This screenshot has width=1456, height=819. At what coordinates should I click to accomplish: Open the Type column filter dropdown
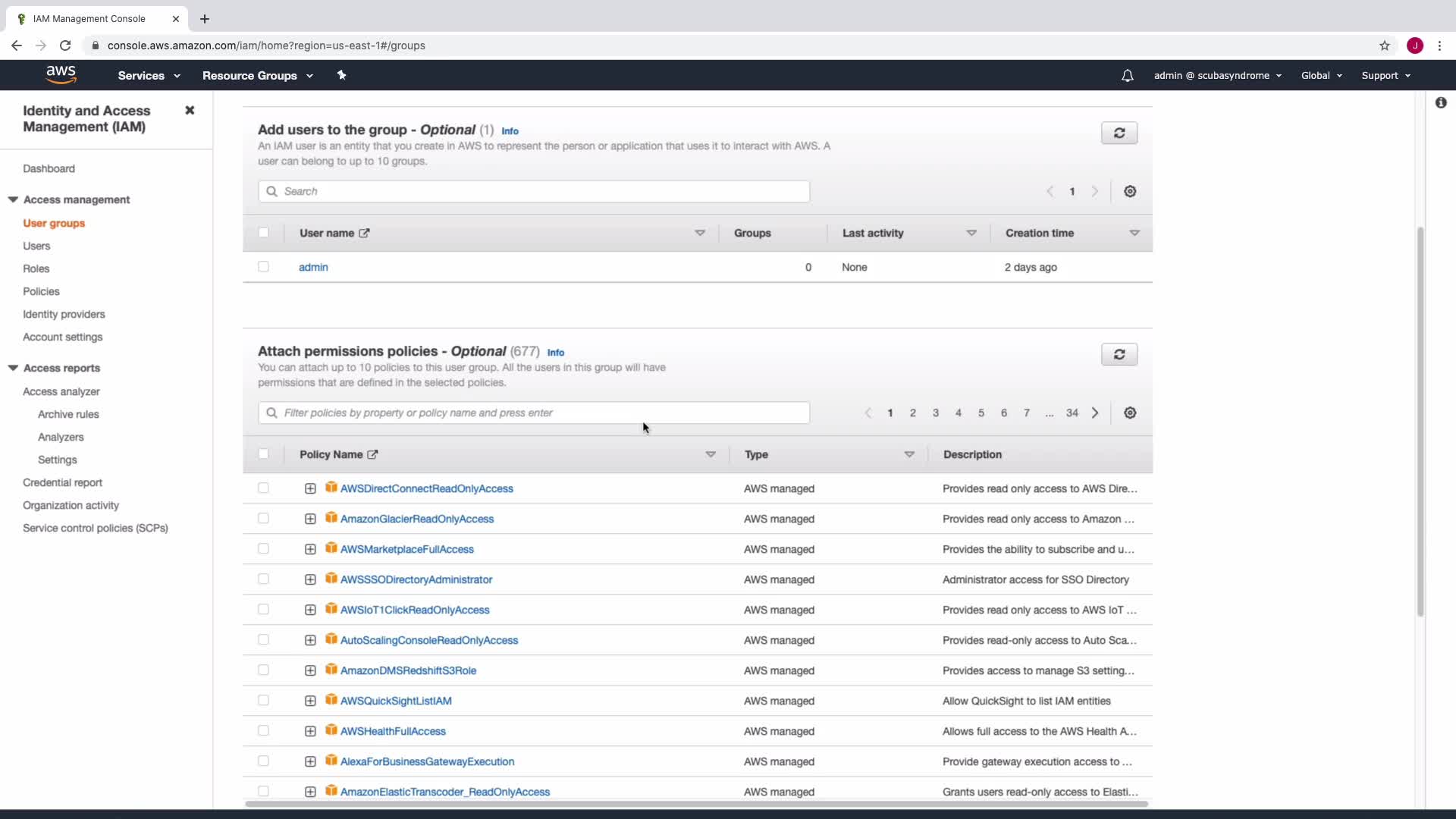tap(908, 454)
